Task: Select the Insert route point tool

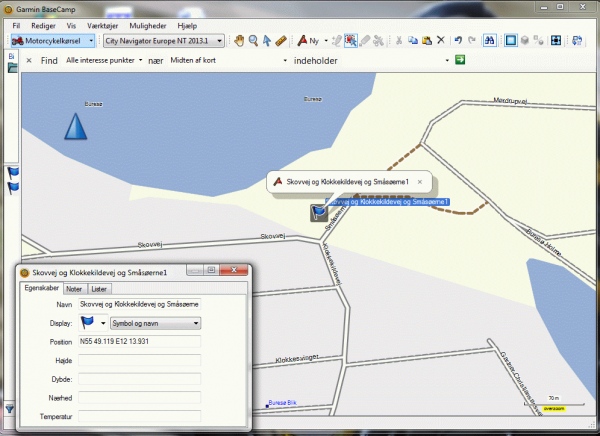Action: click(337, 41)
